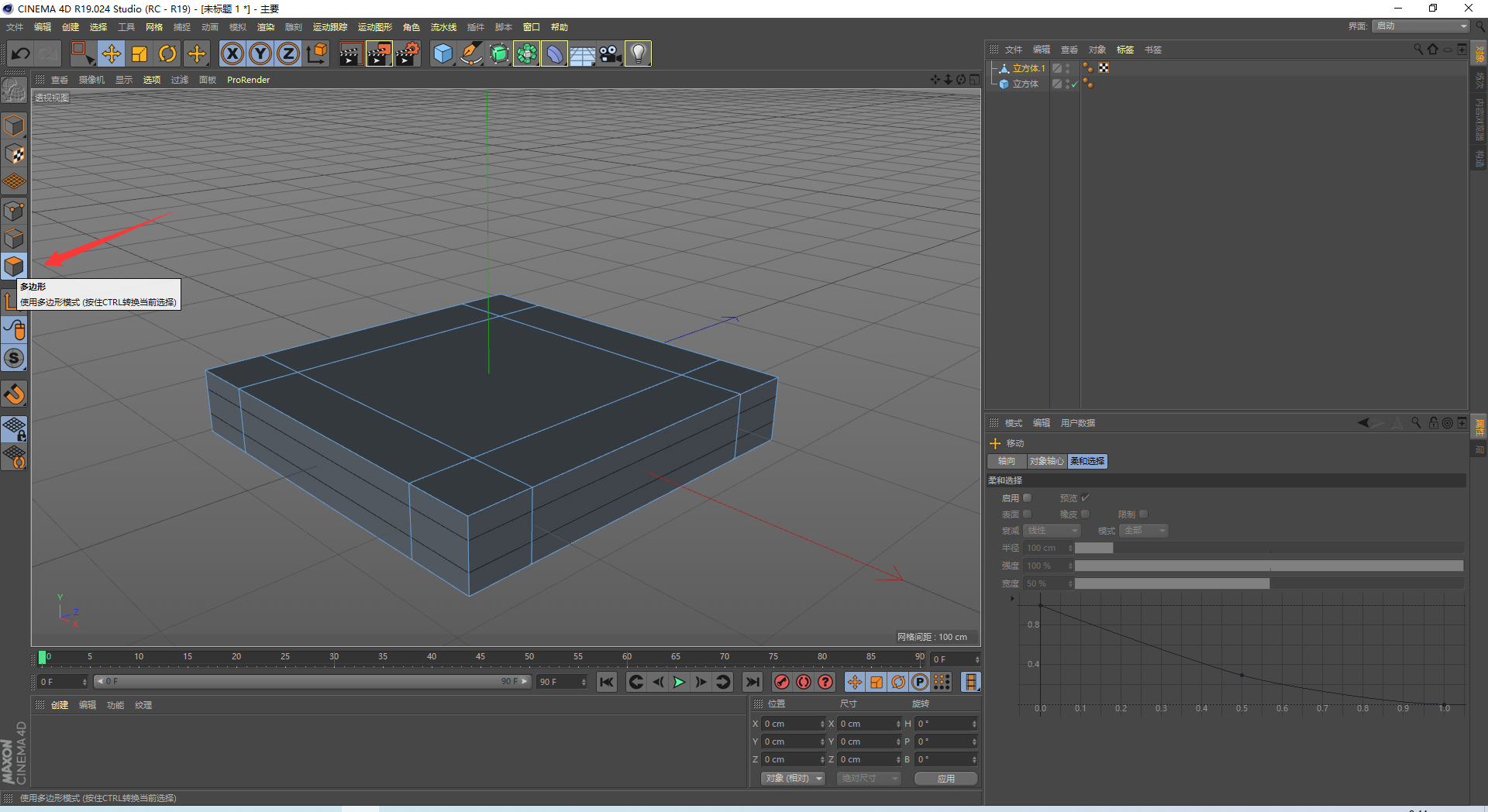Open the 绝对尺寸 size dropdown
Viewport: 1488px width, 812px height.
[869, 779]
